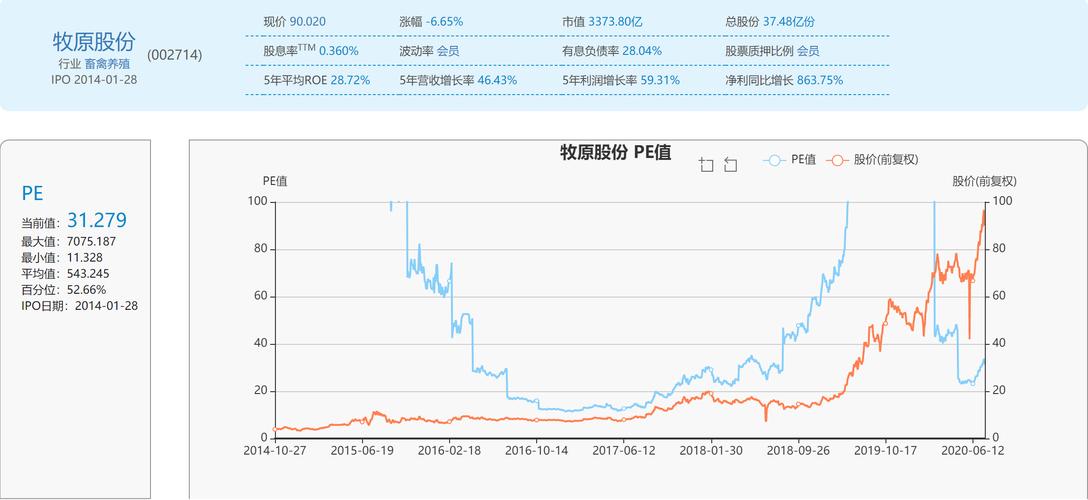
Task: Open the 畜禽养殖 industry link
Action: point(107,63)
